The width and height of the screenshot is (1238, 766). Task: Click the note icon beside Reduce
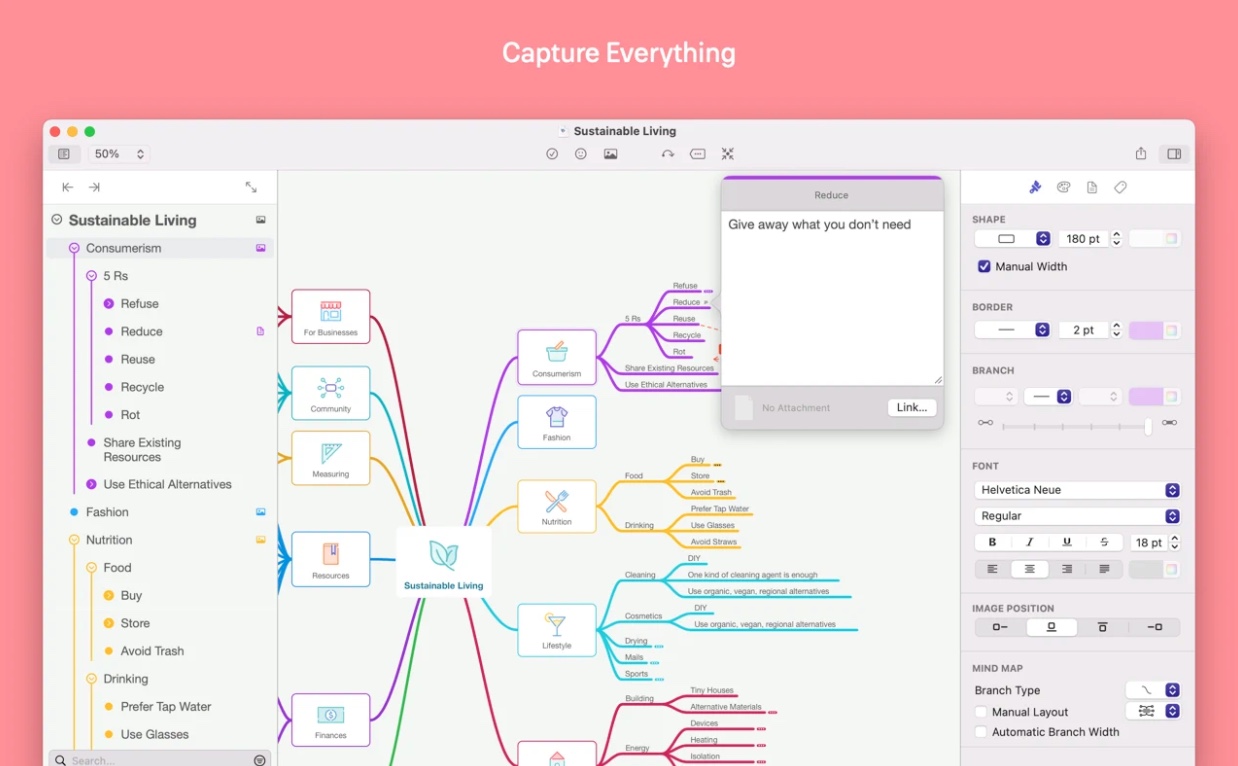[x=260, y=331]
